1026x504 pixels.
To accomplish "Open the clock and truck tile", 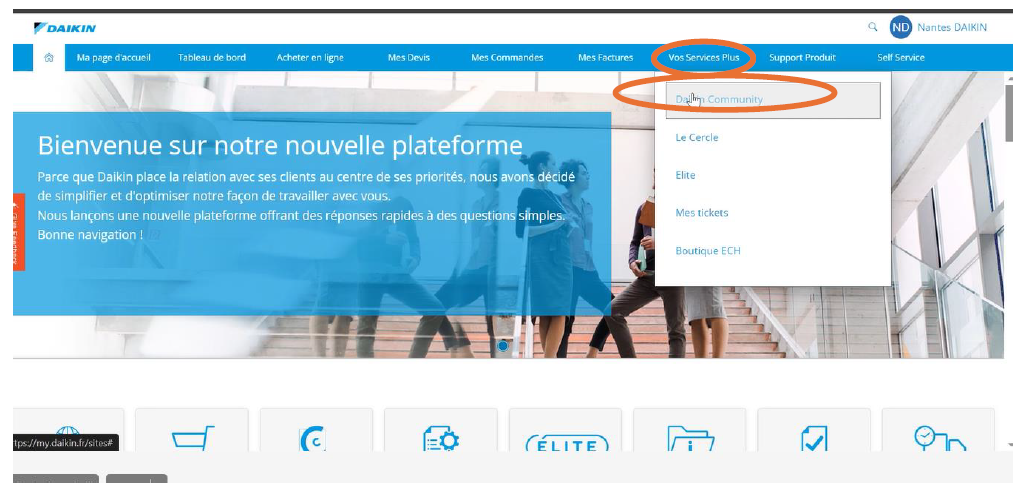I will [x=938, y=429].
